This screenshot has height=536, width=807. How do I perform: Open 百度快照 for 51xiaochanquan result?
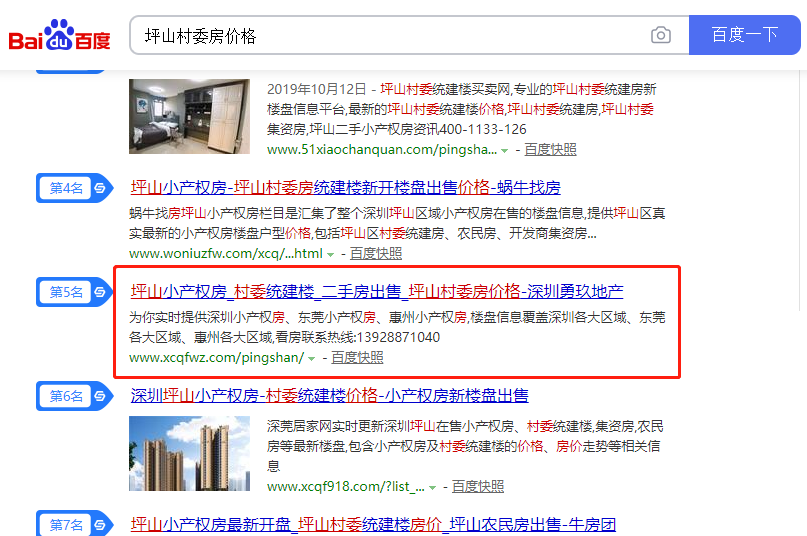pyautogui.click(x=550, y=149)
